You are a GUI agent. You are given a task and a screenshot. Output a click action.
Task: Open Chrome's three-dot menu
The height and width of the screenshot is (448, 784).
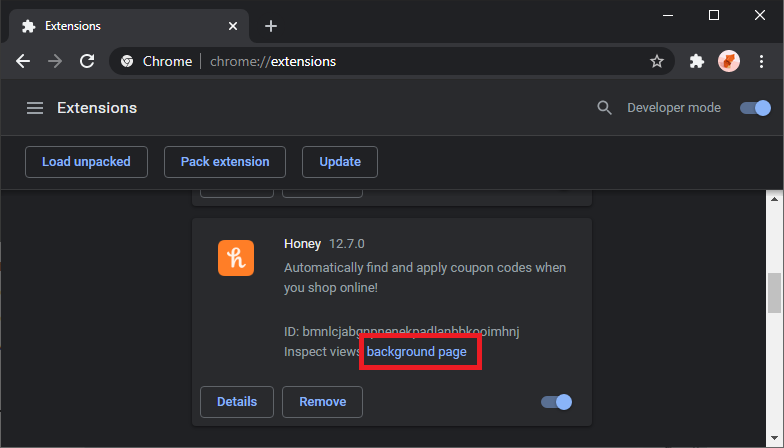point(761,62)
